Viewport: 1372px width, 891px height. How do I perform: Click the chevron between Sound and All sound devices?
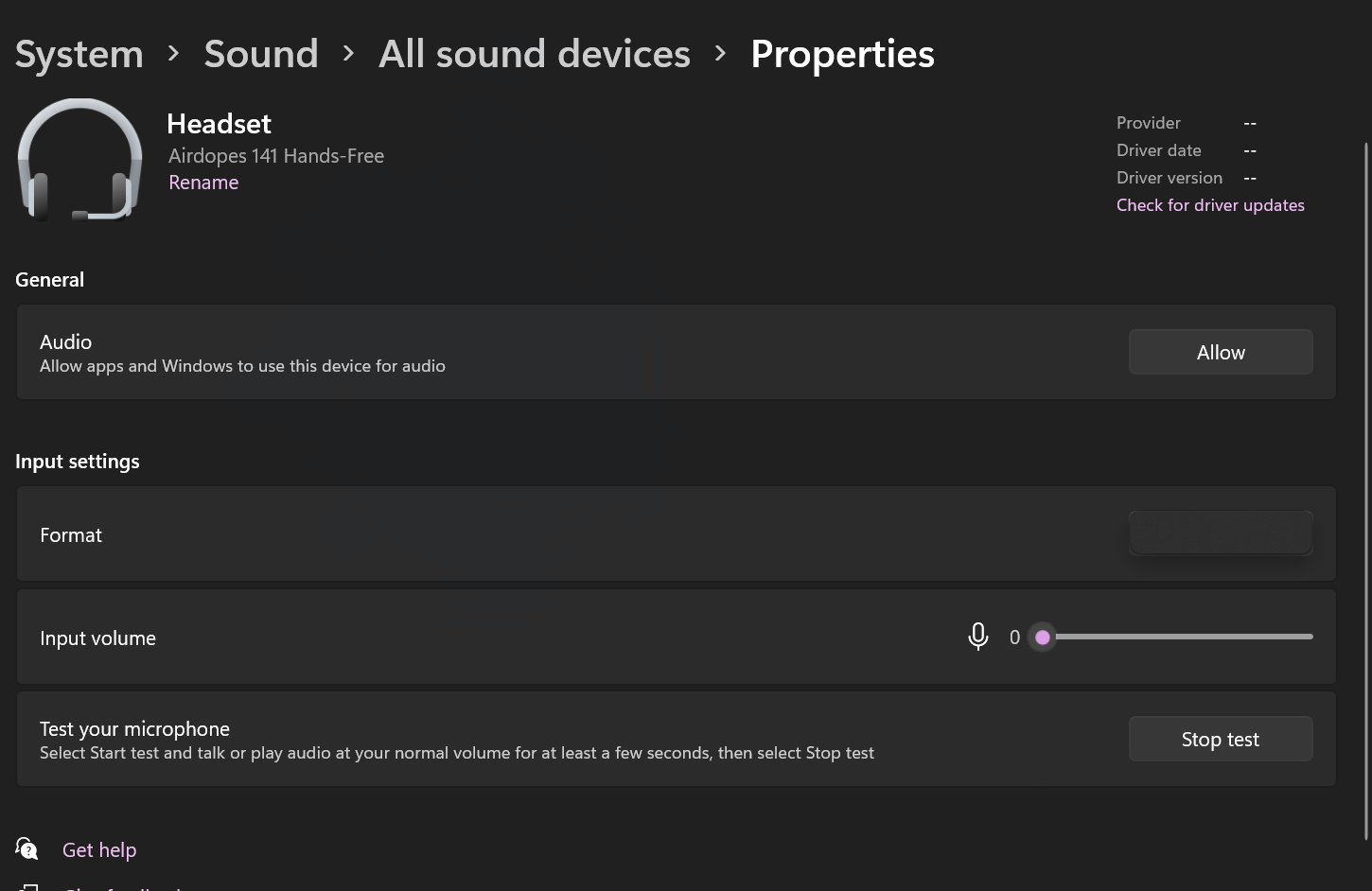pos(348,54)
